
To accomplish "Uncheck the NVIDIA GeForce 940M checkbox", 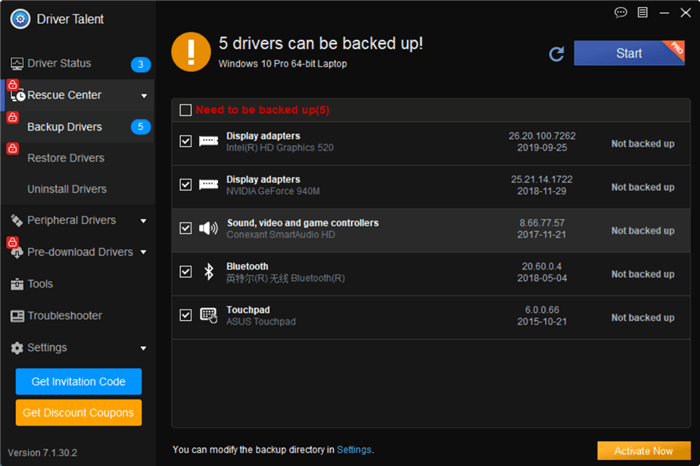I will tap(185, 184).
